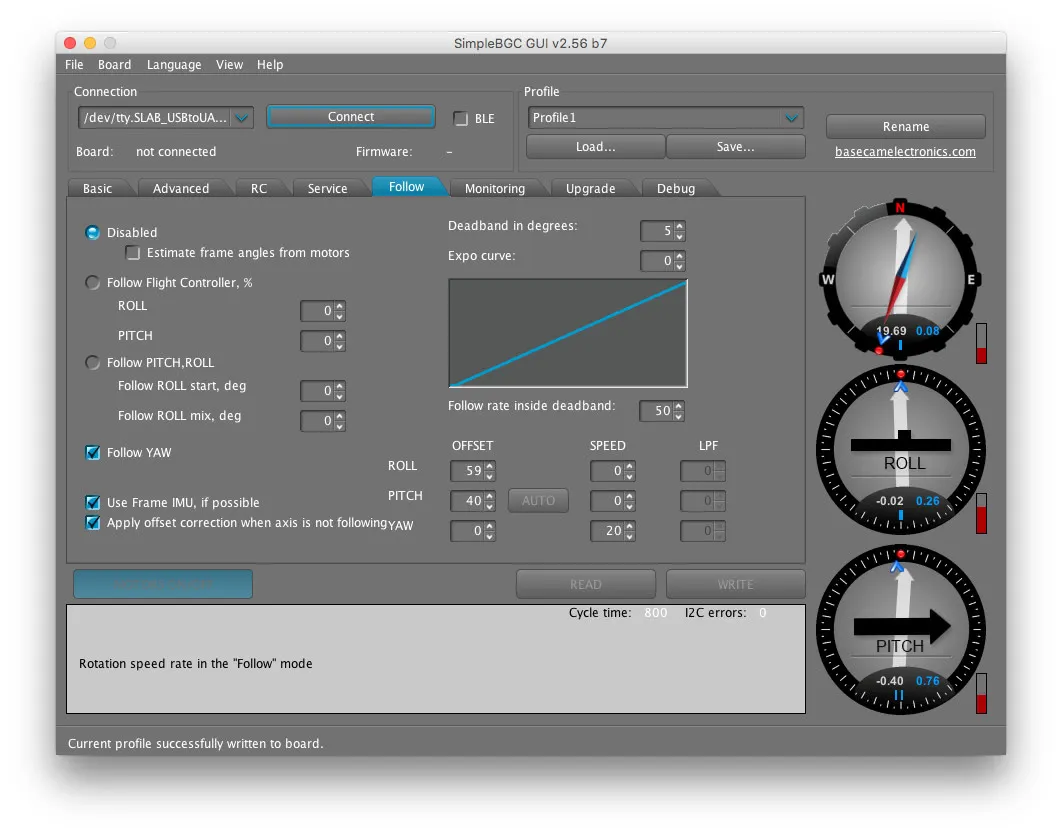This screenshot has height=835, width=1062.
Task: Switch to the Monitoring tab
Action: pos(495,188)
